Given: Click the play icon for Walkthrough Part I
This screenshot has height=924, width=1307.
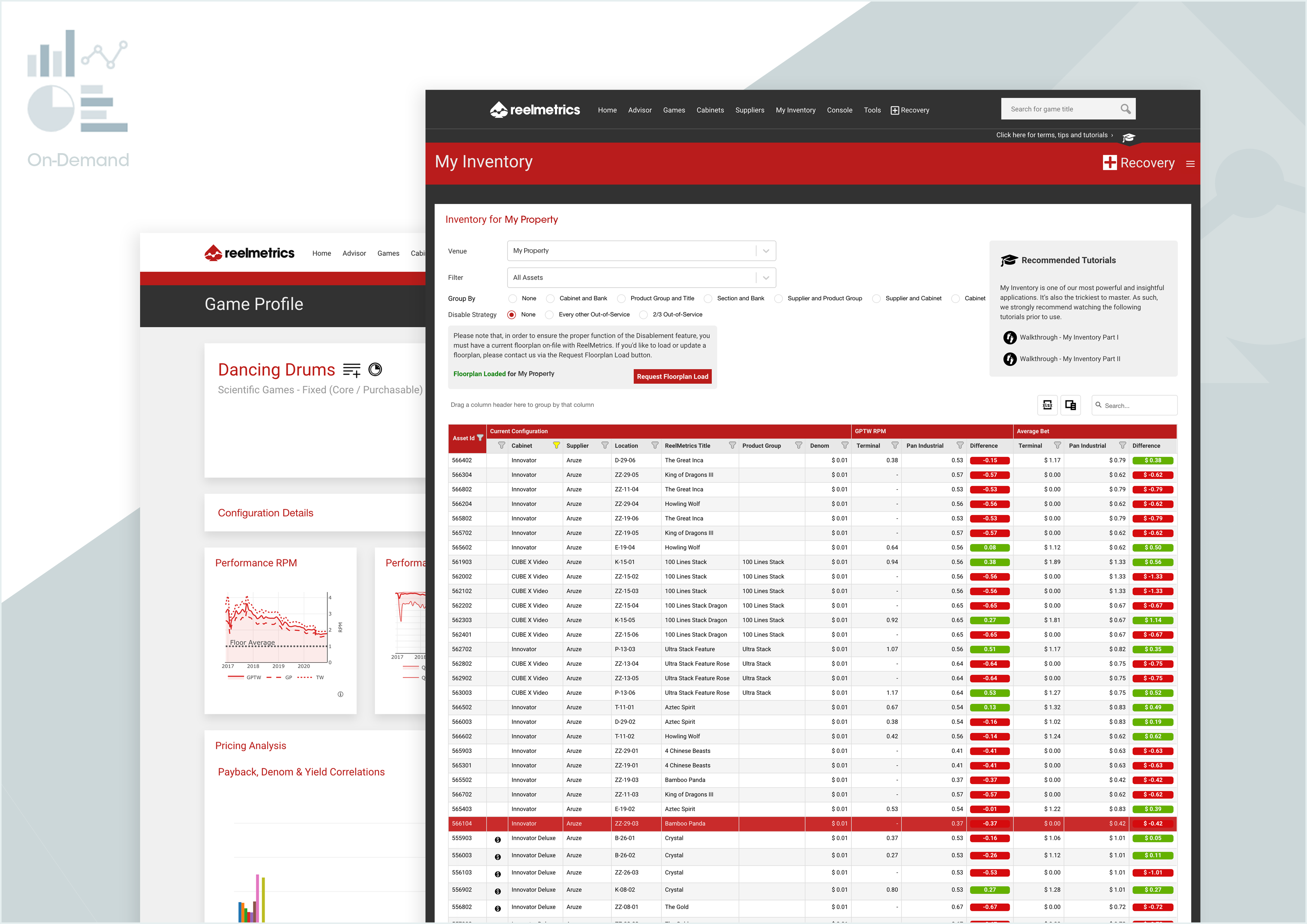Looking at the screenshot, I should point(1009,337).
